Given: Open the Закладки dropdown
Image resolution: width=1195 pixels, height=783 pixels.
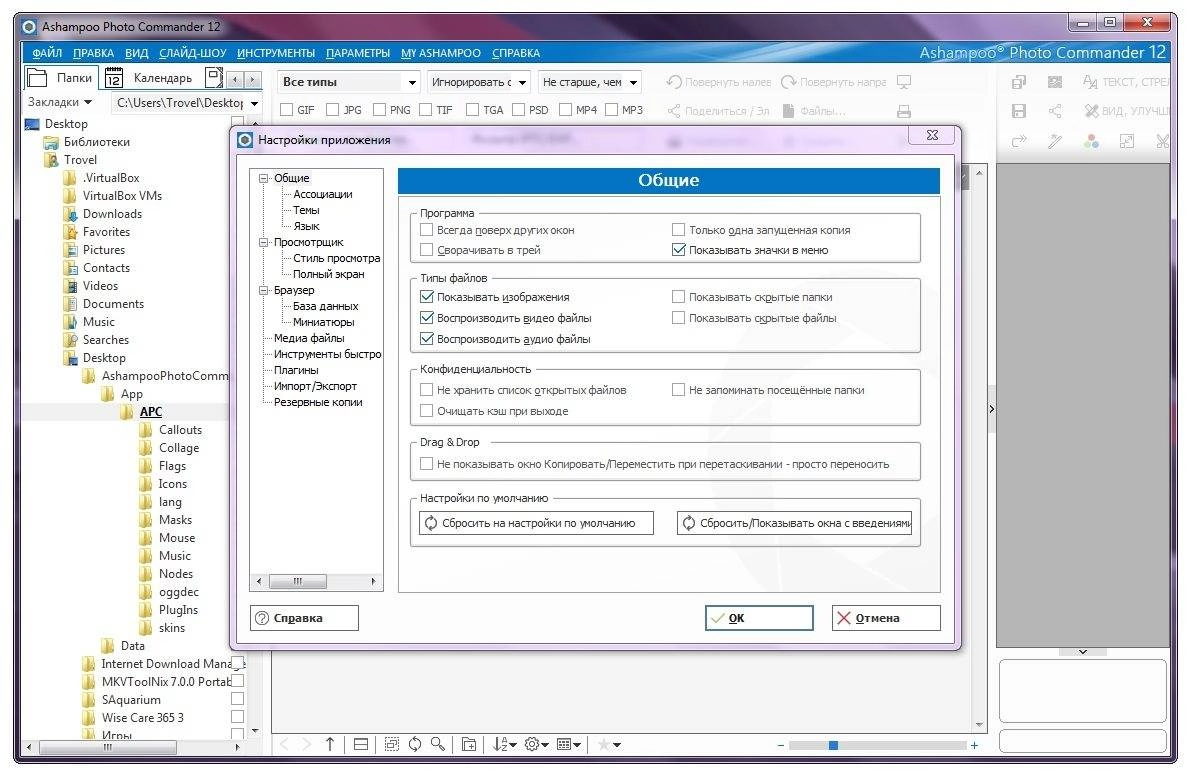Looking at the screenshot, I should 59,102.
